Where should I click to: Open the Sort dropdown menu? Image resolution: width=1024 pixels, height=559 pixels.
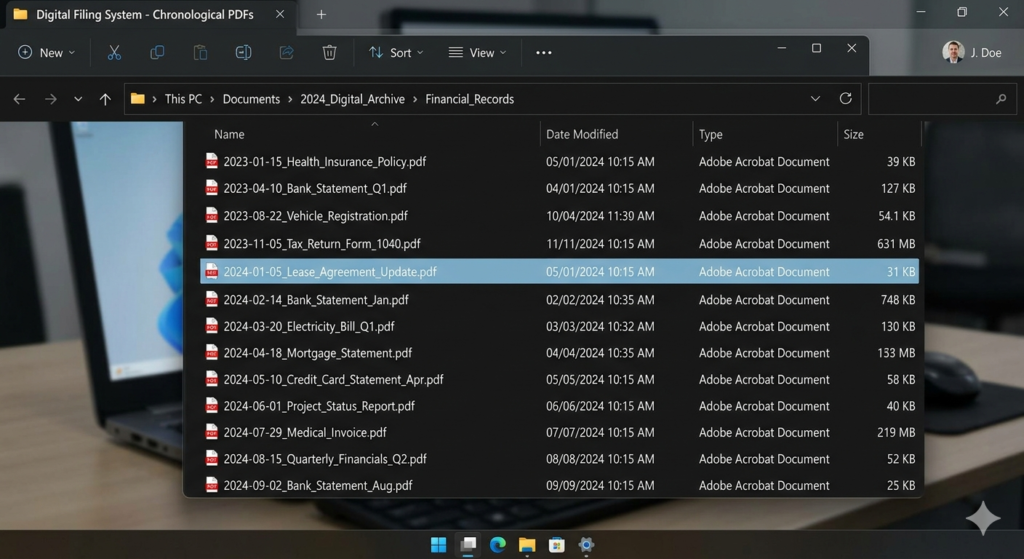[396, 53]
